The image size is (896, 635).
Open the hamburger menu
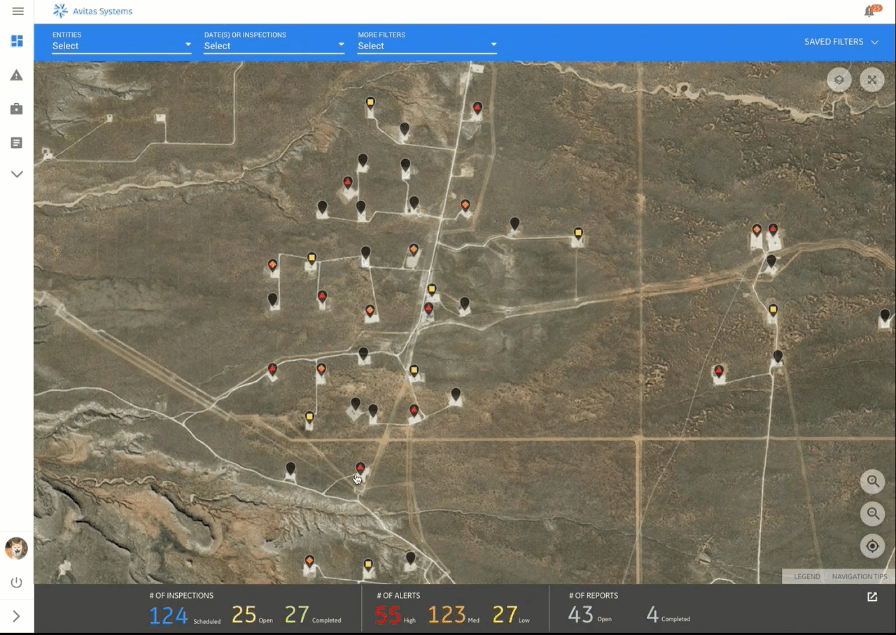pyautogui.click(x=18, y=11)
